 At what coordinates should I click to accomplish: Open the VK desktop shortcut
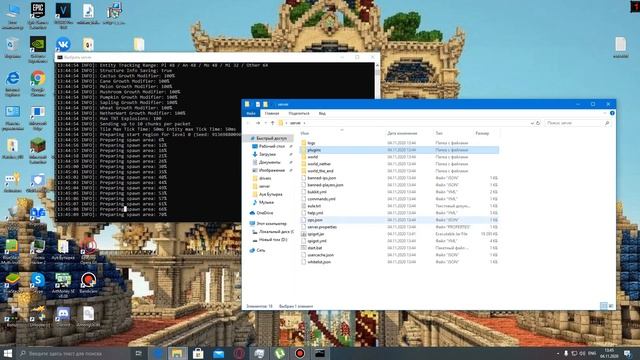pos(63,44)
